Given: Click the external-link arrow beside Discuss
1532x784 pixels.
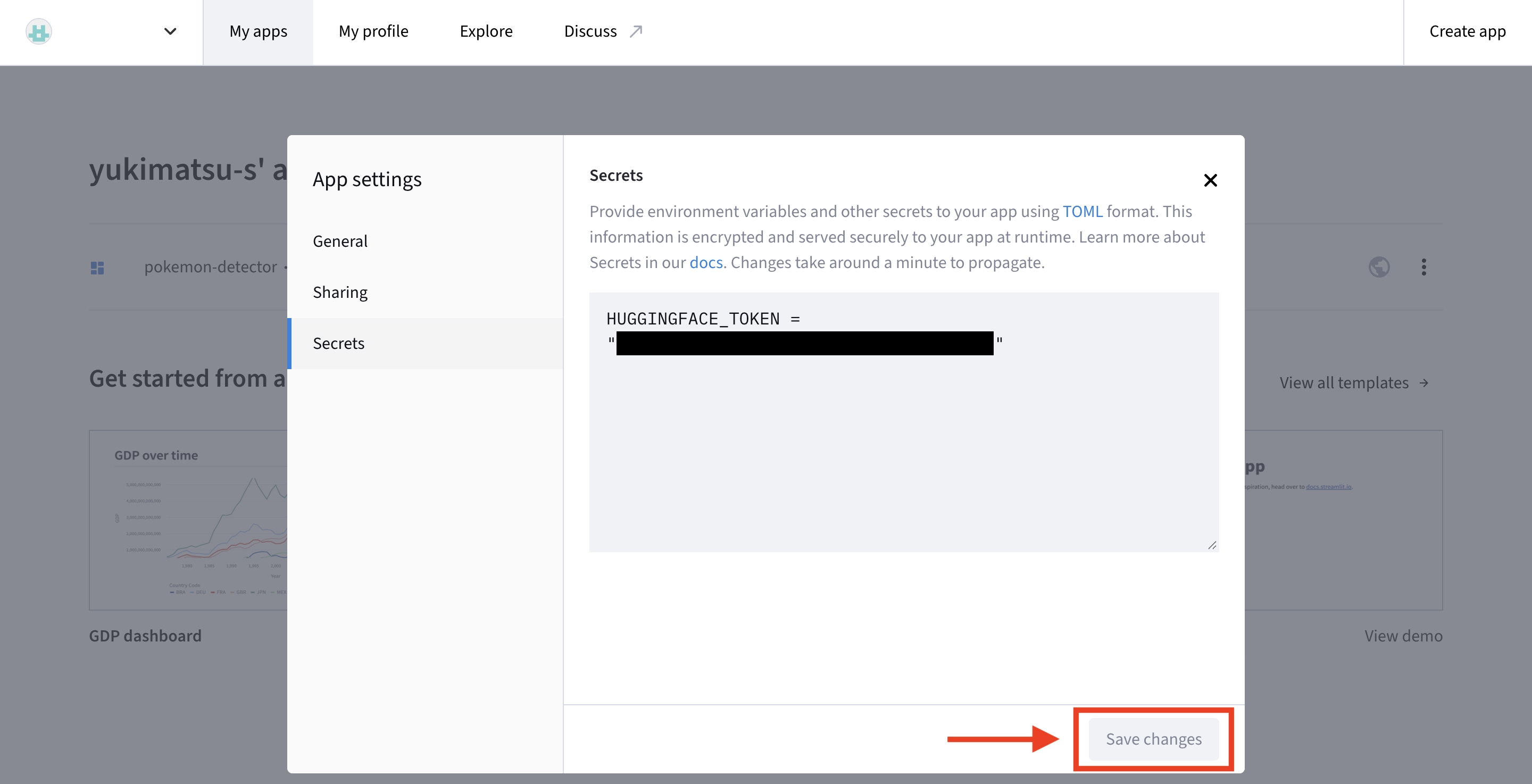Looking at the screenshot, I should pyautogui.click(x=636, y=30).
